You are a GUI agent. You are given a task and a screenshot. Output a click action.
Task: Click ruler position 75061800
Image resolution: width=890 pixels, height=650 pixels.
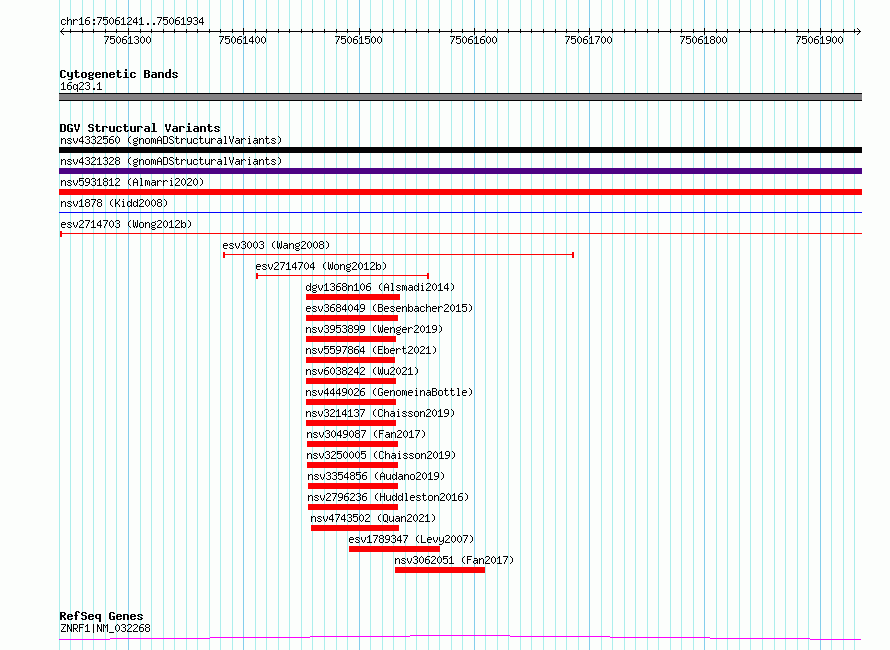tap(704, 40)
